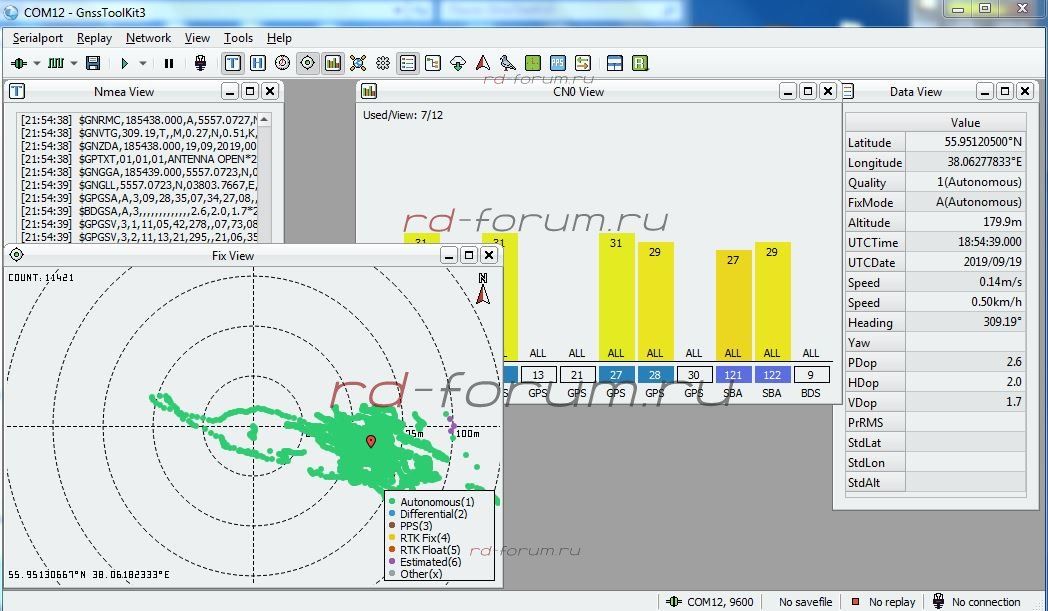The height and width of the screenshot is (611, 1048).
Task: Open the Replay menu
Action: [94, 38]
